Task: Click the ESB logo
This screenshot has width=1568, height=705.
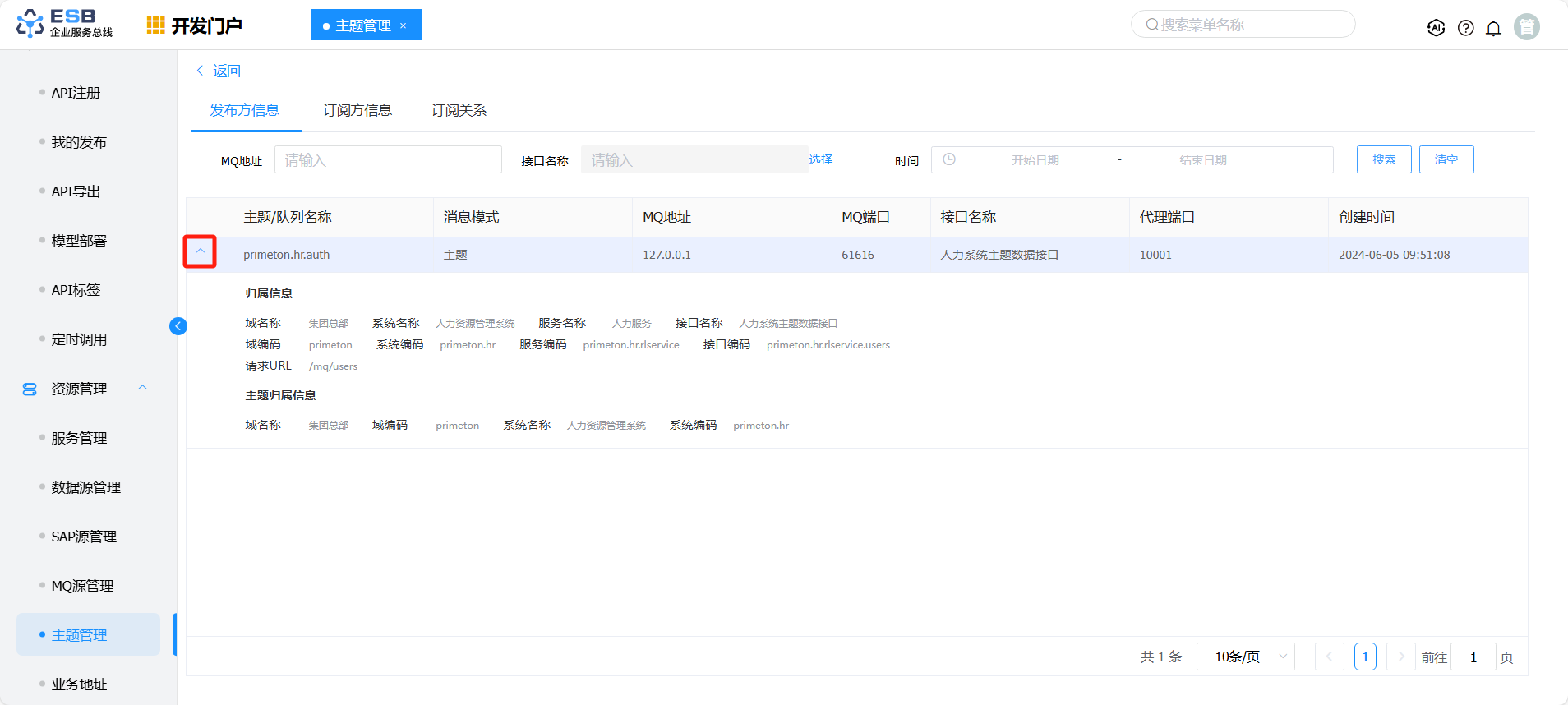Action: tap(64, 24)
